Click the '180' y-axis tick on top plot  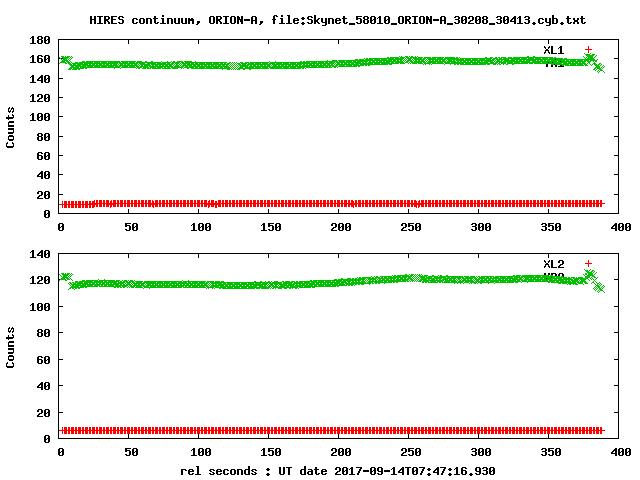coord(40,40)
